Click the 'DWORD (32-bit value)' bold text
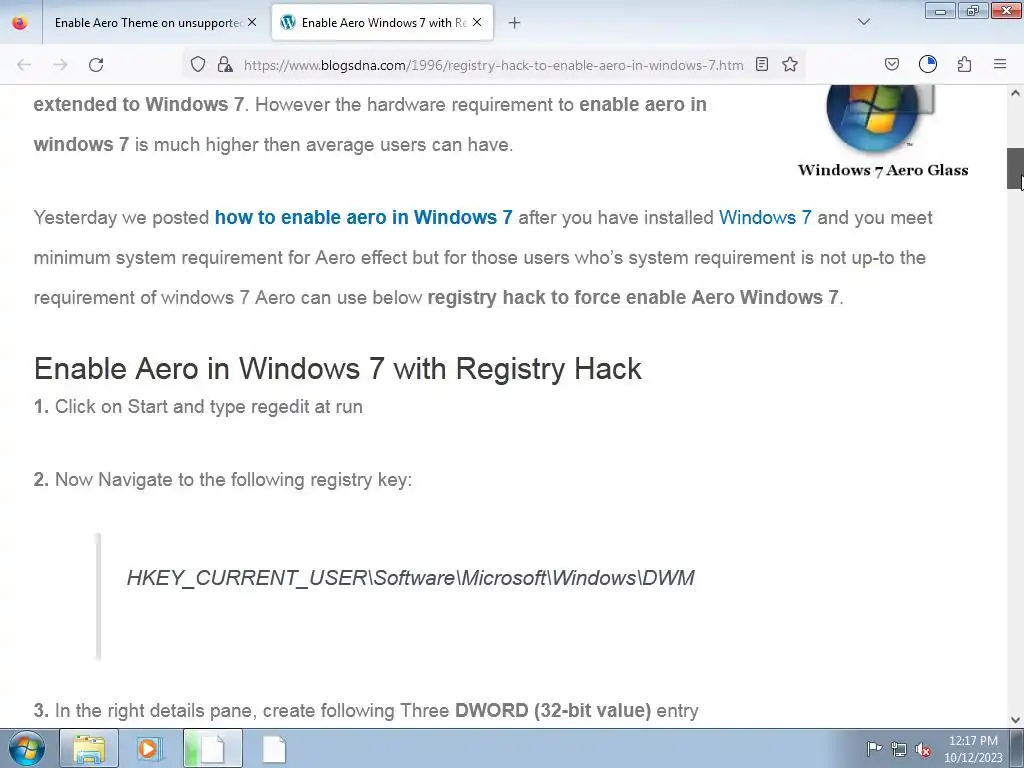Viewport: 1024px width, 768px height. click(x=552, y=711)
